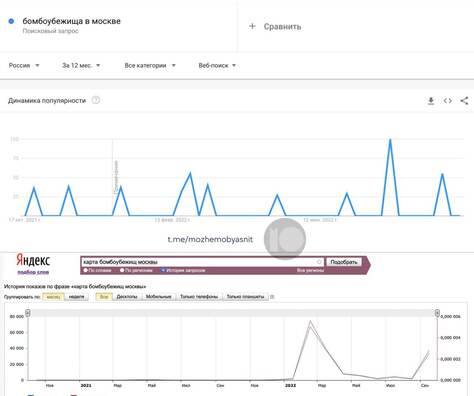Select the История запросов radio option
474x396 pixels.
163,270
